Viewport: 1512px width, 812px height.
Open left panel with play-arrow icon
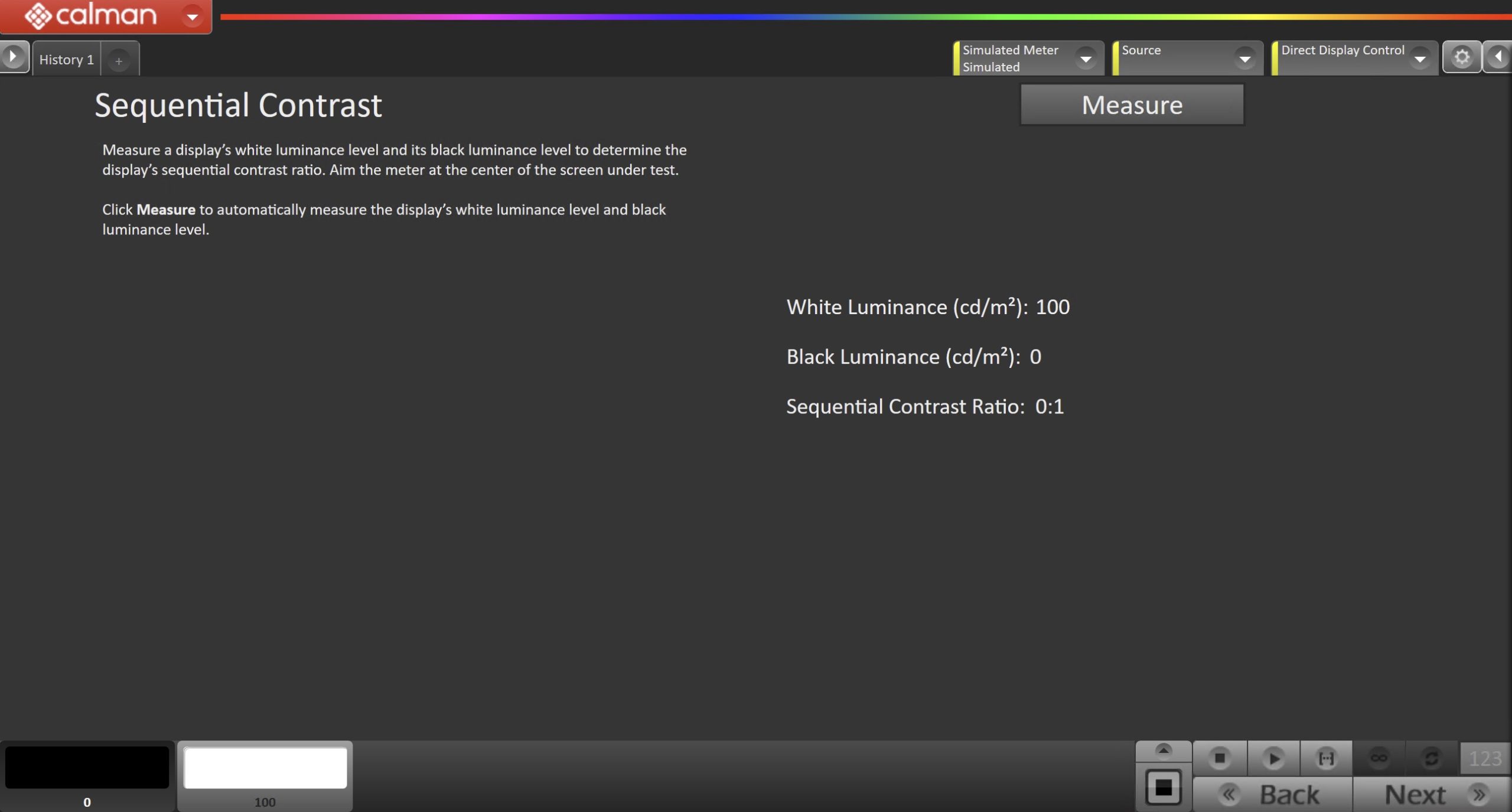click(13, 57)
